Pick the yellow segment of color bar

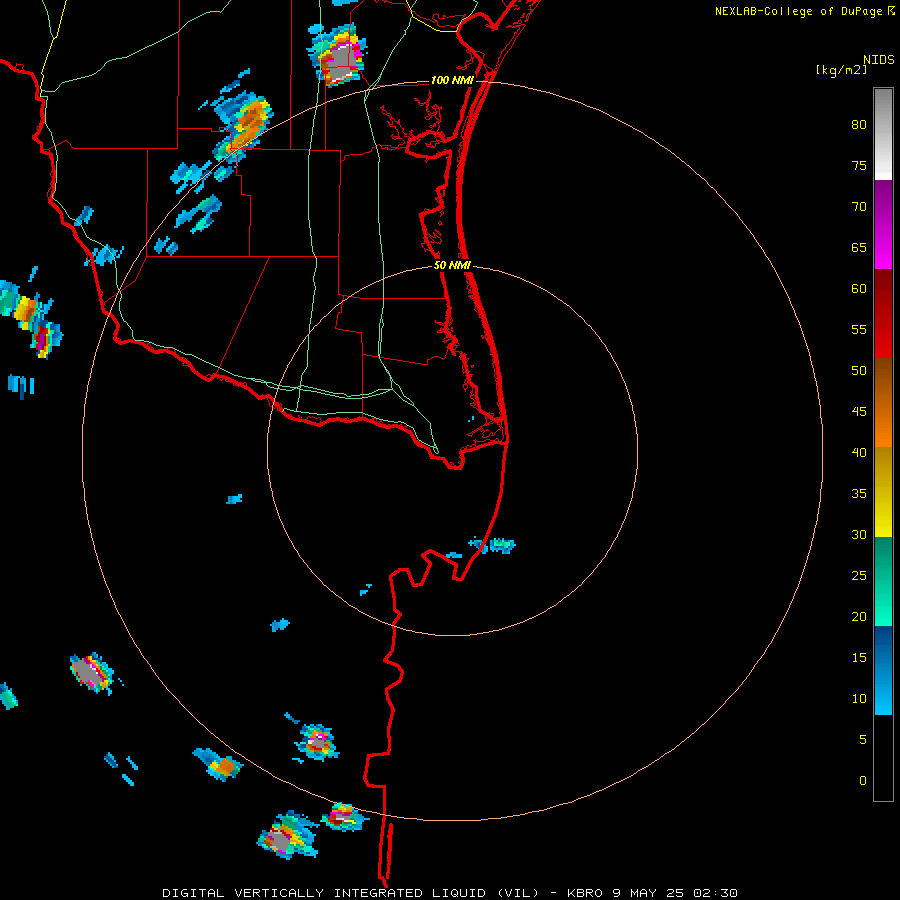pos(883,492)
